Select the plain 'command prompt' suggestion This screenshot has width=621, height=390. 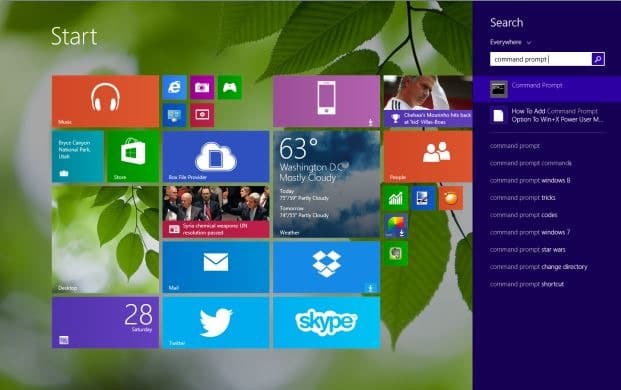click(x=515, y=146)
